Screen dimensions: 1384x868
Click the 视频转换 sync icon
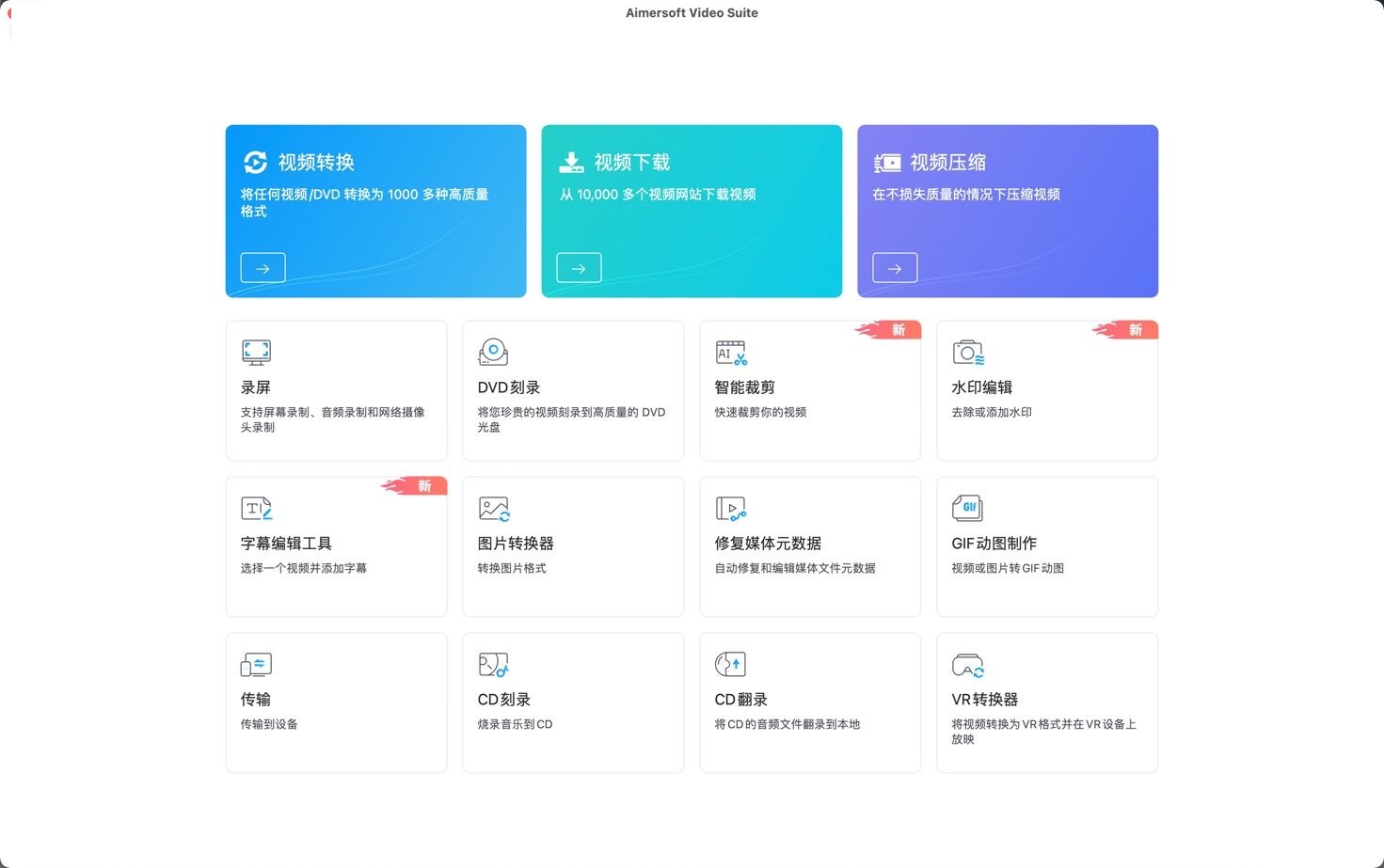pyautogui.click(x=255, y=163)
